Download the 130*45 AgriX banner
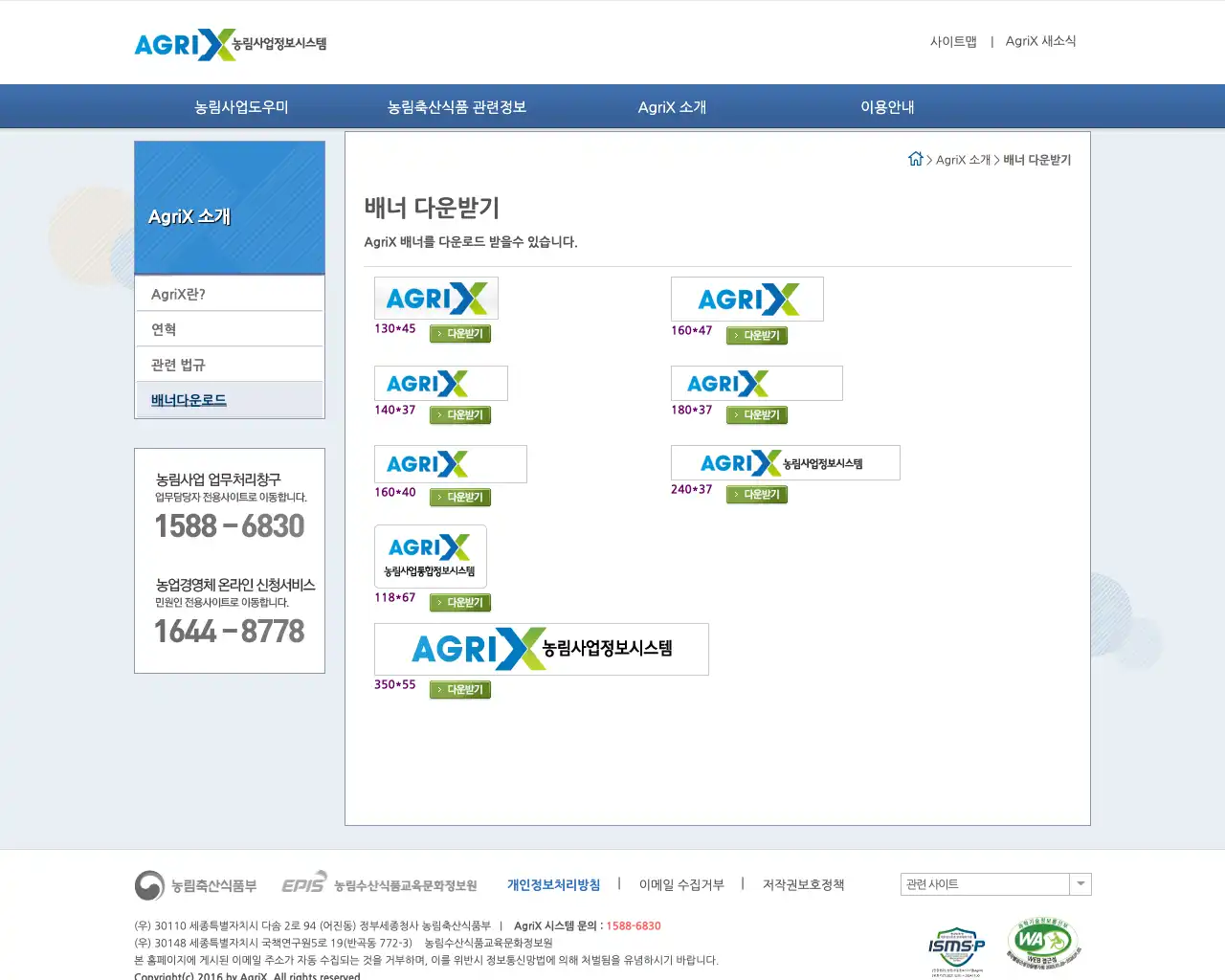Screen dimensions: 1225x980 pyautogui.click(x=460, y=333)
